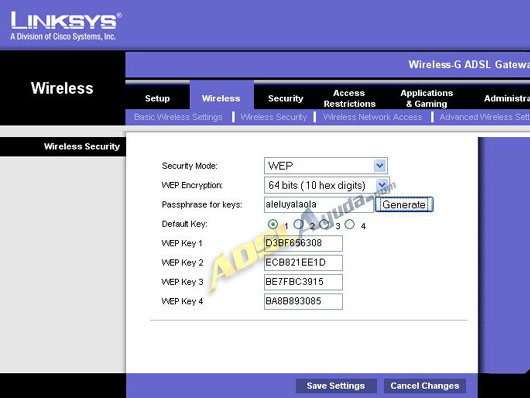Open the Setup tab
Viewport: 530px width, 398px height.
(157, 98)
